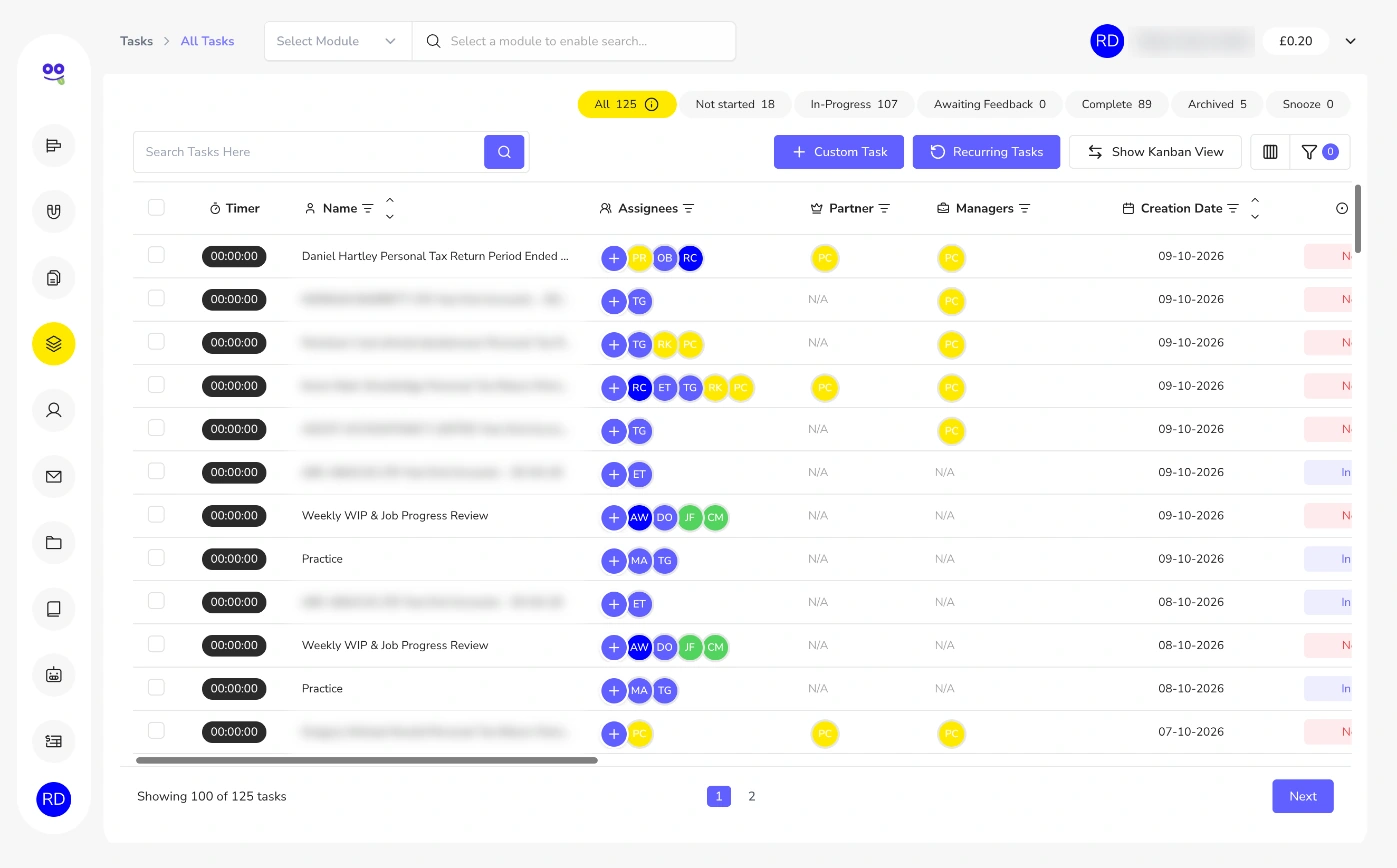Click the Name column filter icon
Screen dimensions: 1397x868
[x=368, y=209]
